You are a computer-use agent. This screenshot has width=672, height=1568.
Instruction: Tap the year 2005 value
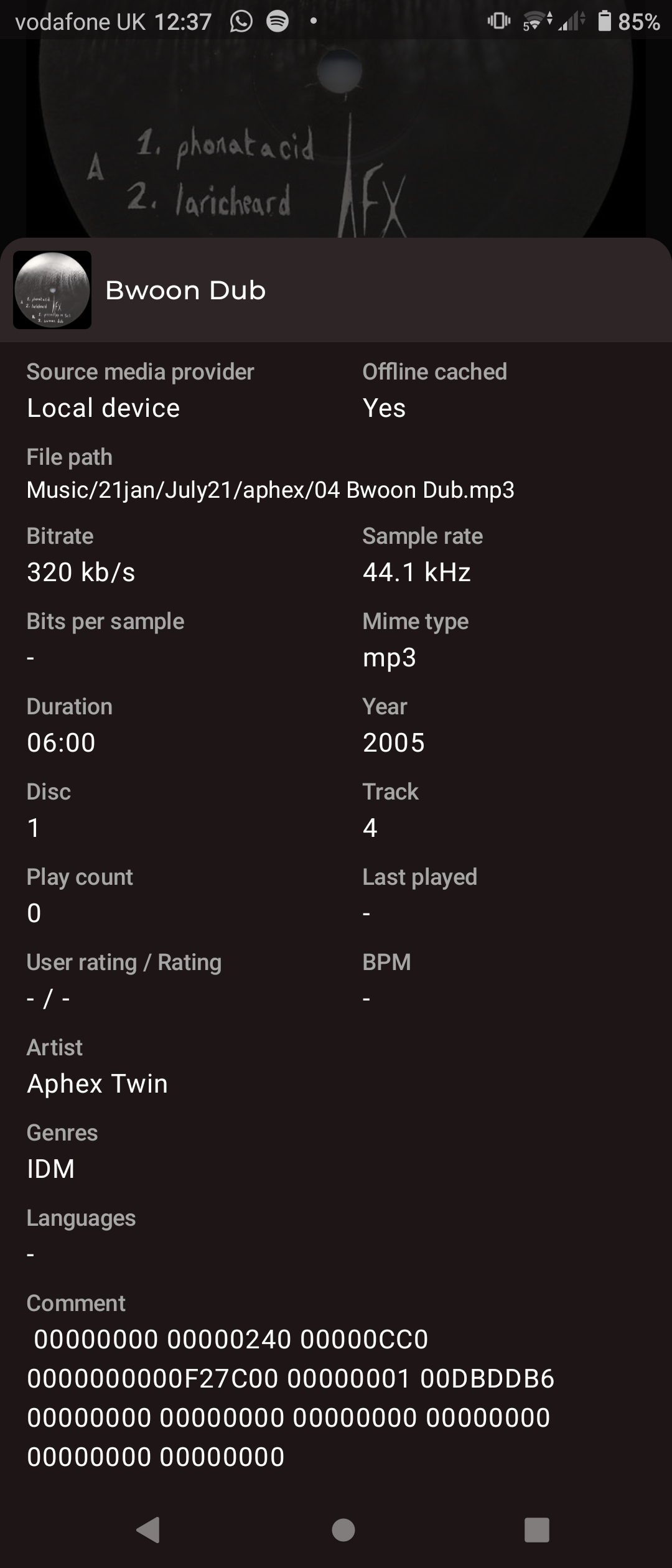pyautogui.click(x=394, y=742)
